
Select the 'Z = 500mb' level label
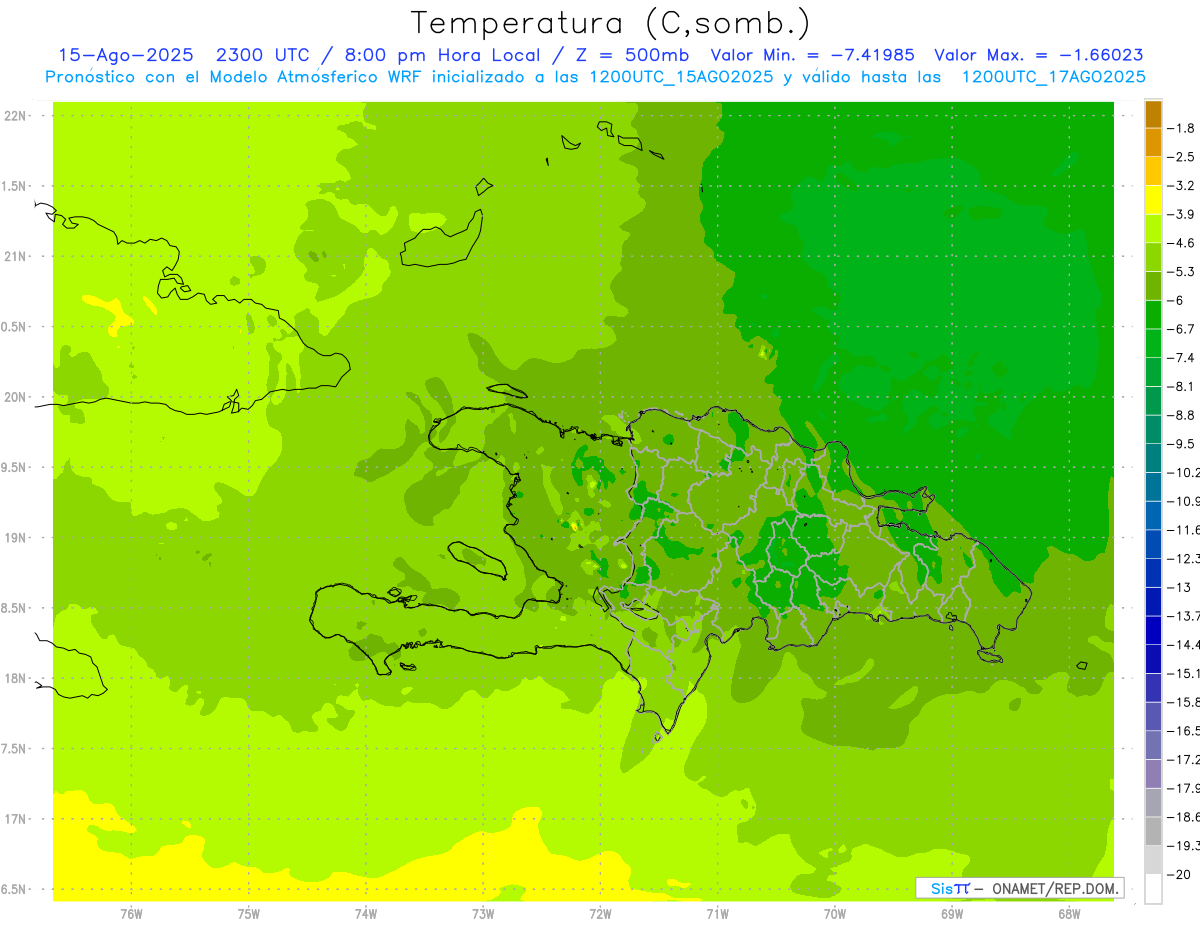629,55
